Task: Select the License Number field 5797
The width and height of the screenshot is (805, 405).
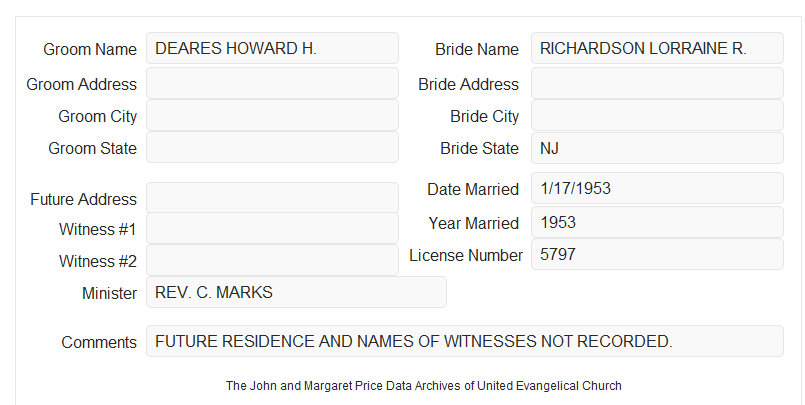Action: [x=657, y=254]
